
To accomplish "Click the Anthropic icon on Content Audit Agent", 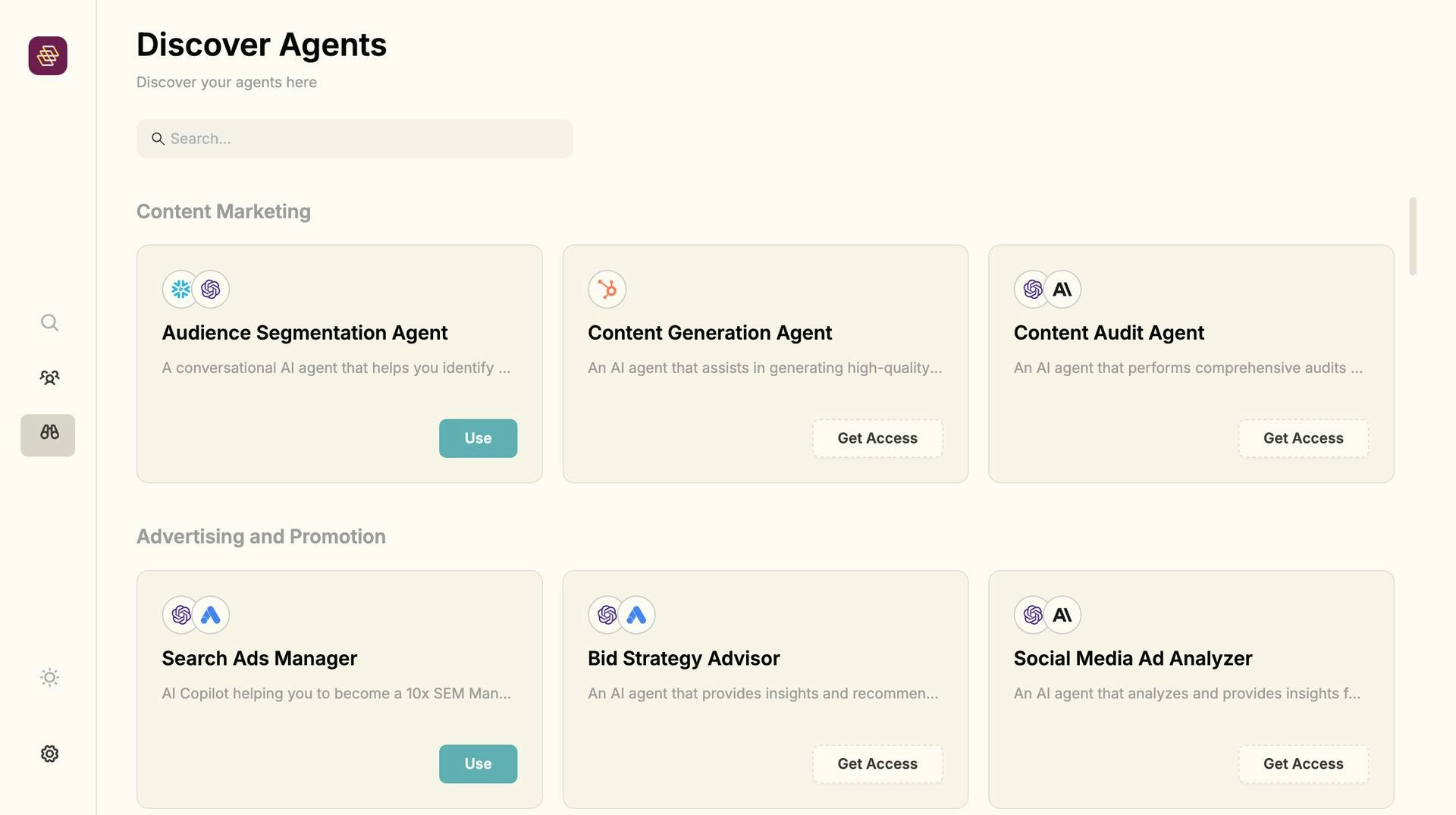I will tap(1062, 289).
